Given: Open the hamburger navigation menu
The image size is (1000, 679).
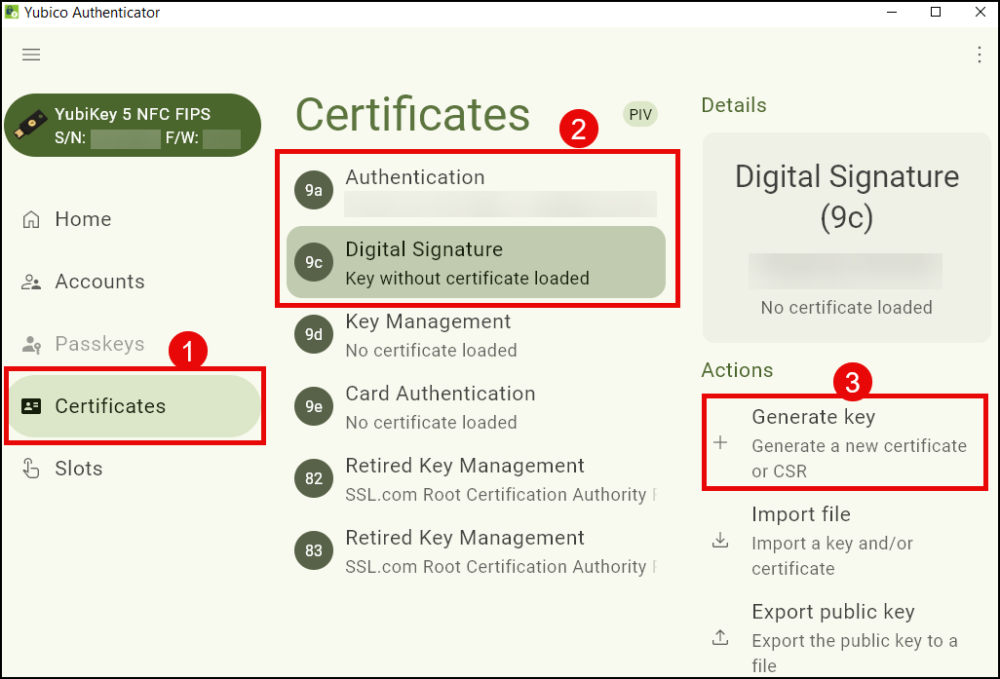Looking at the screenshot, I should [x=31, y=55].
